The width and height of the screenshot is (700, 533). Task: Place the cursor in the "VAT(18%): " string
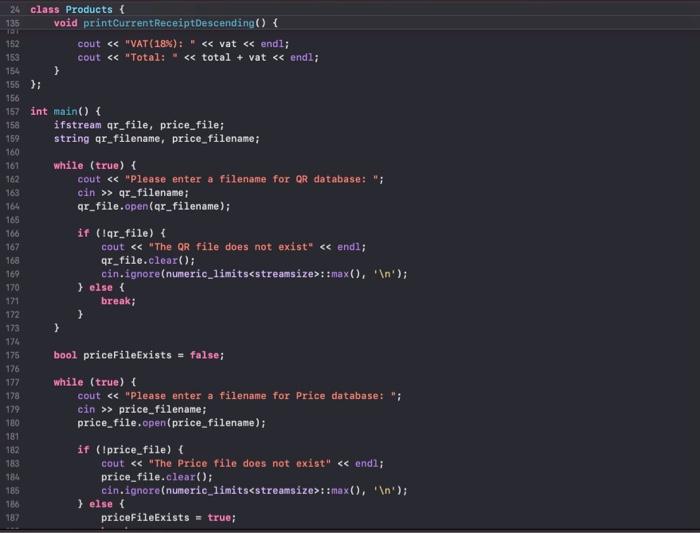click(x=160, y=44)
